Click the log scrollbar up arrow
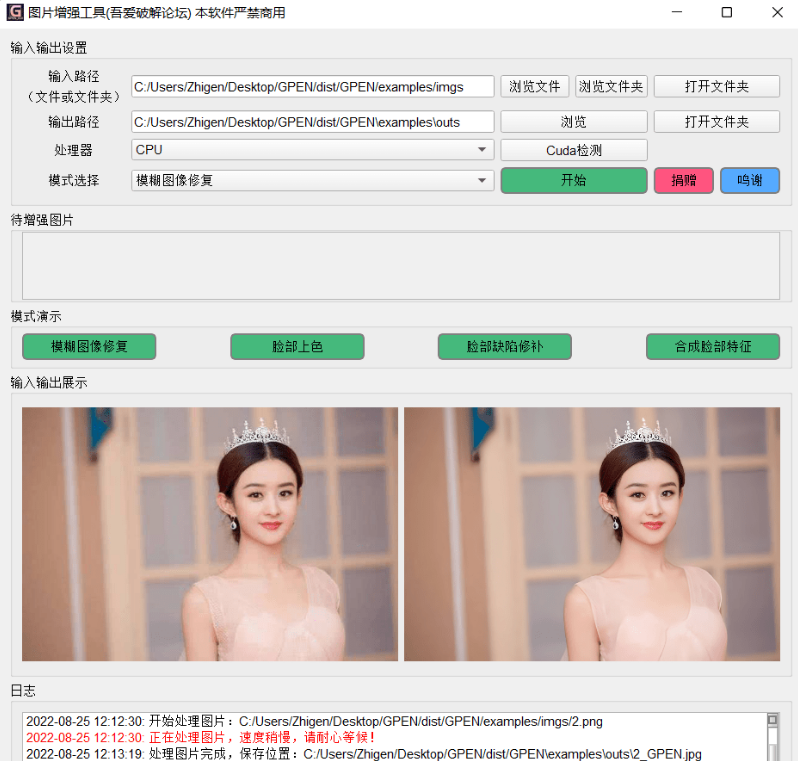This screenshot has width=798, height=761. tap(773, 719)
